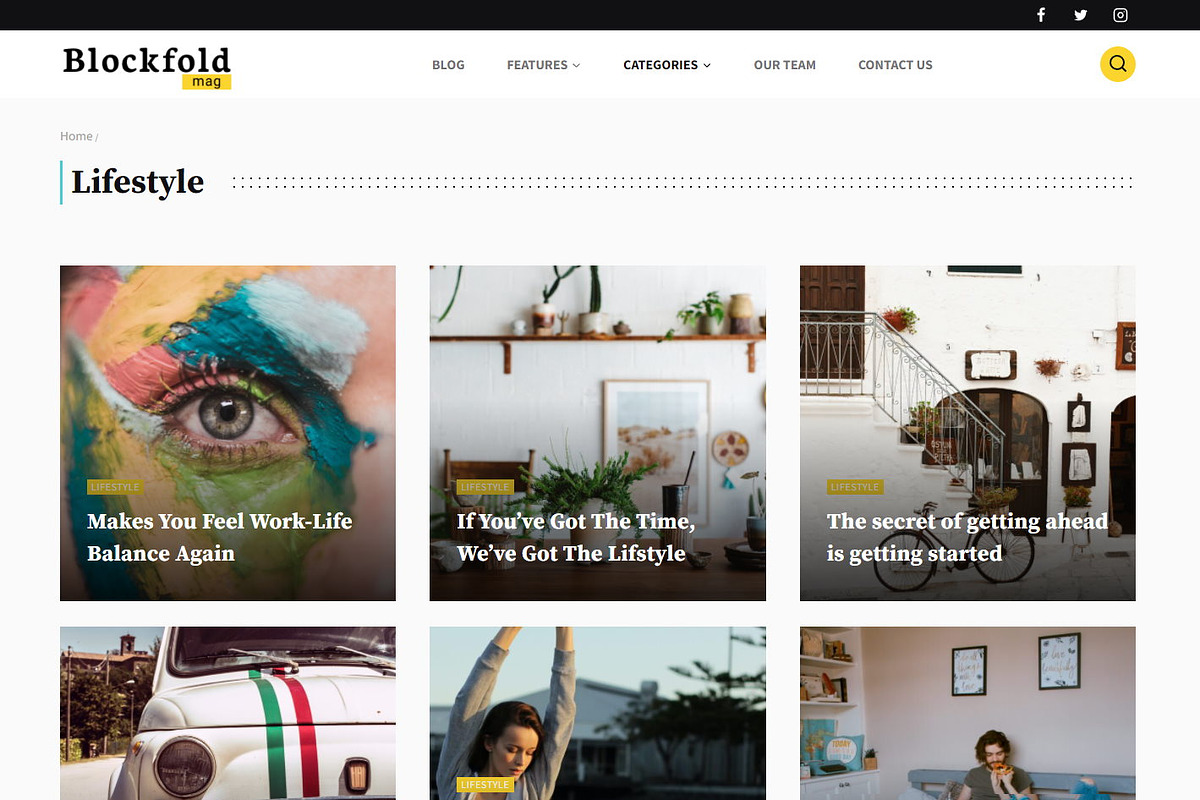Click Lifestyle tag on bicycle courtyard card

point(855,487)
